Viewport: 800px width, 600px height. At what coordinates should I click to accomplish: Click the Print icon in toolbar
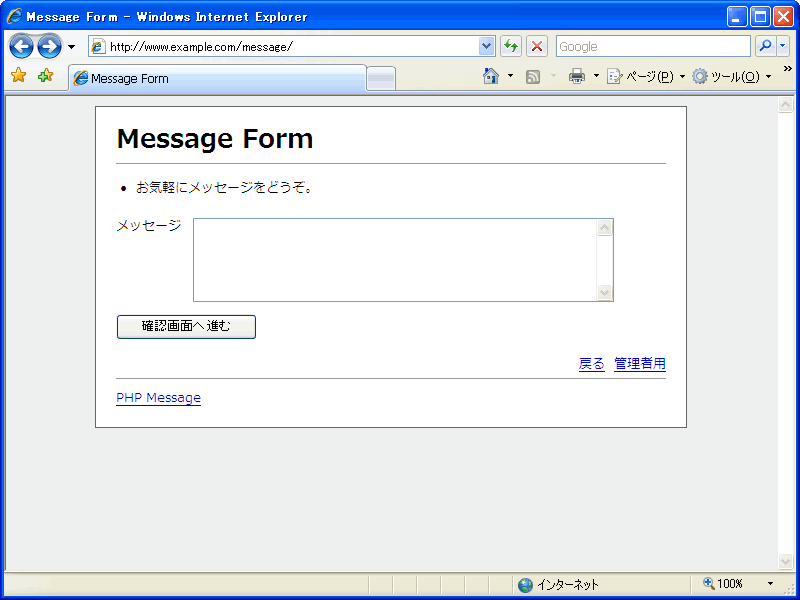pos(577,76)
